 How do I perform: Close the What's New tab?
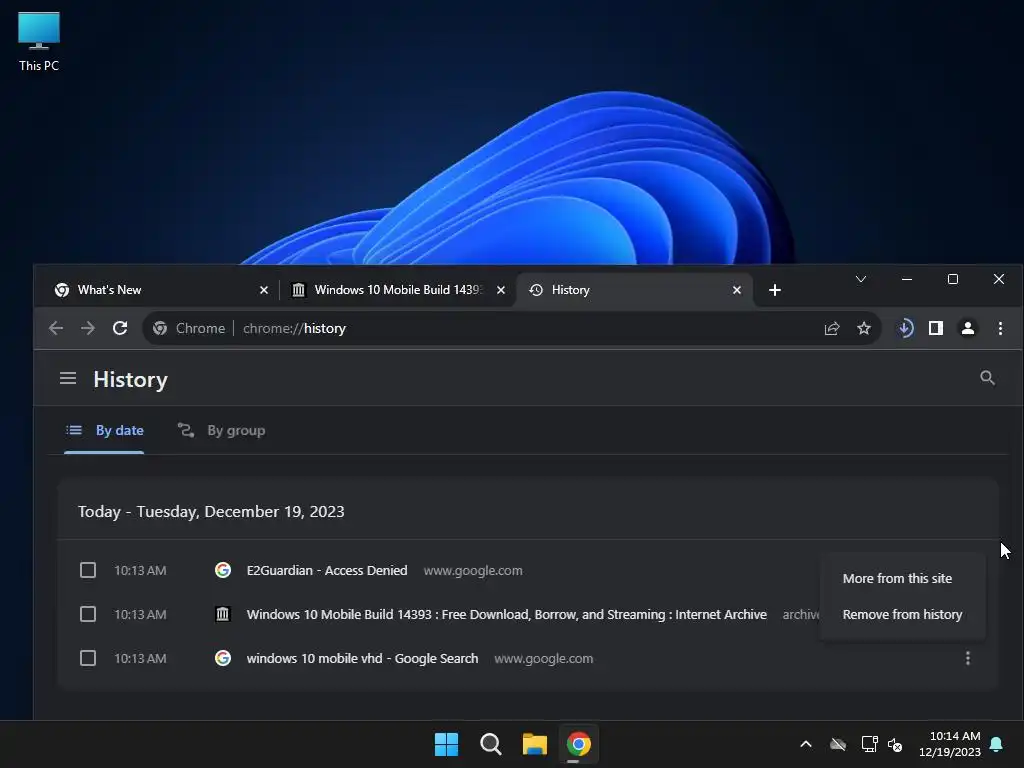[264, 290]
